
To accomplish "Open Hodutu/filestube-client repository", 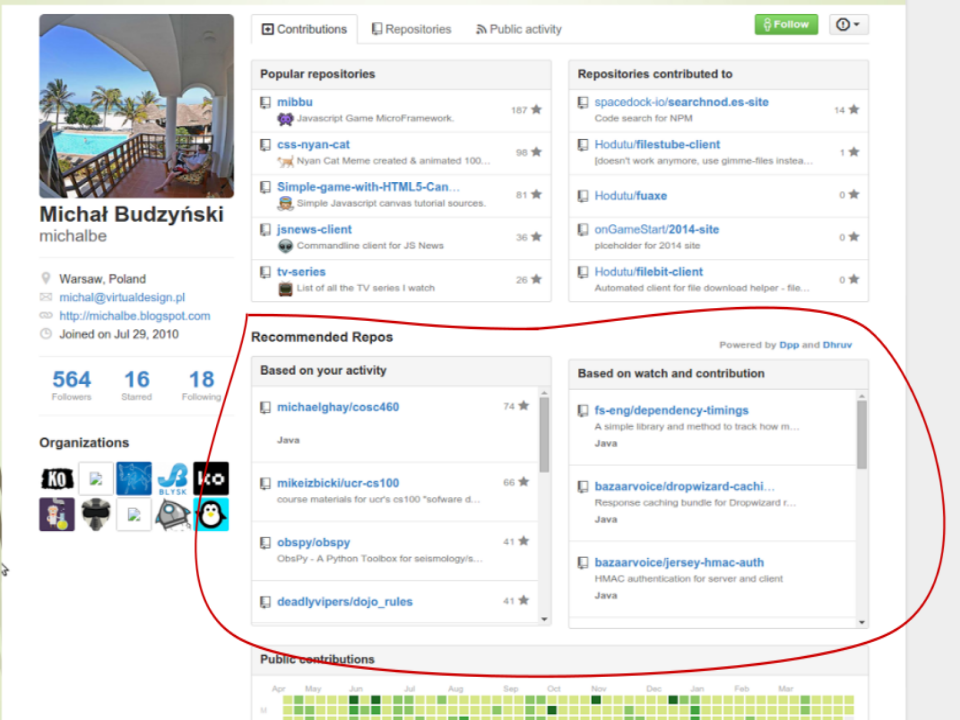I will click(x=657, y=144).
